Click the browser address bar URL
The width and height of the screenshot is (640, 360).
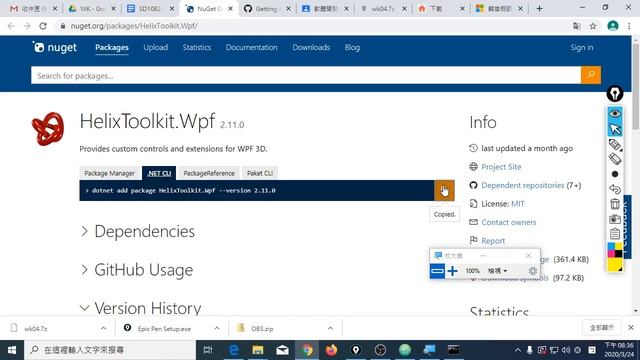coord(134,26)
